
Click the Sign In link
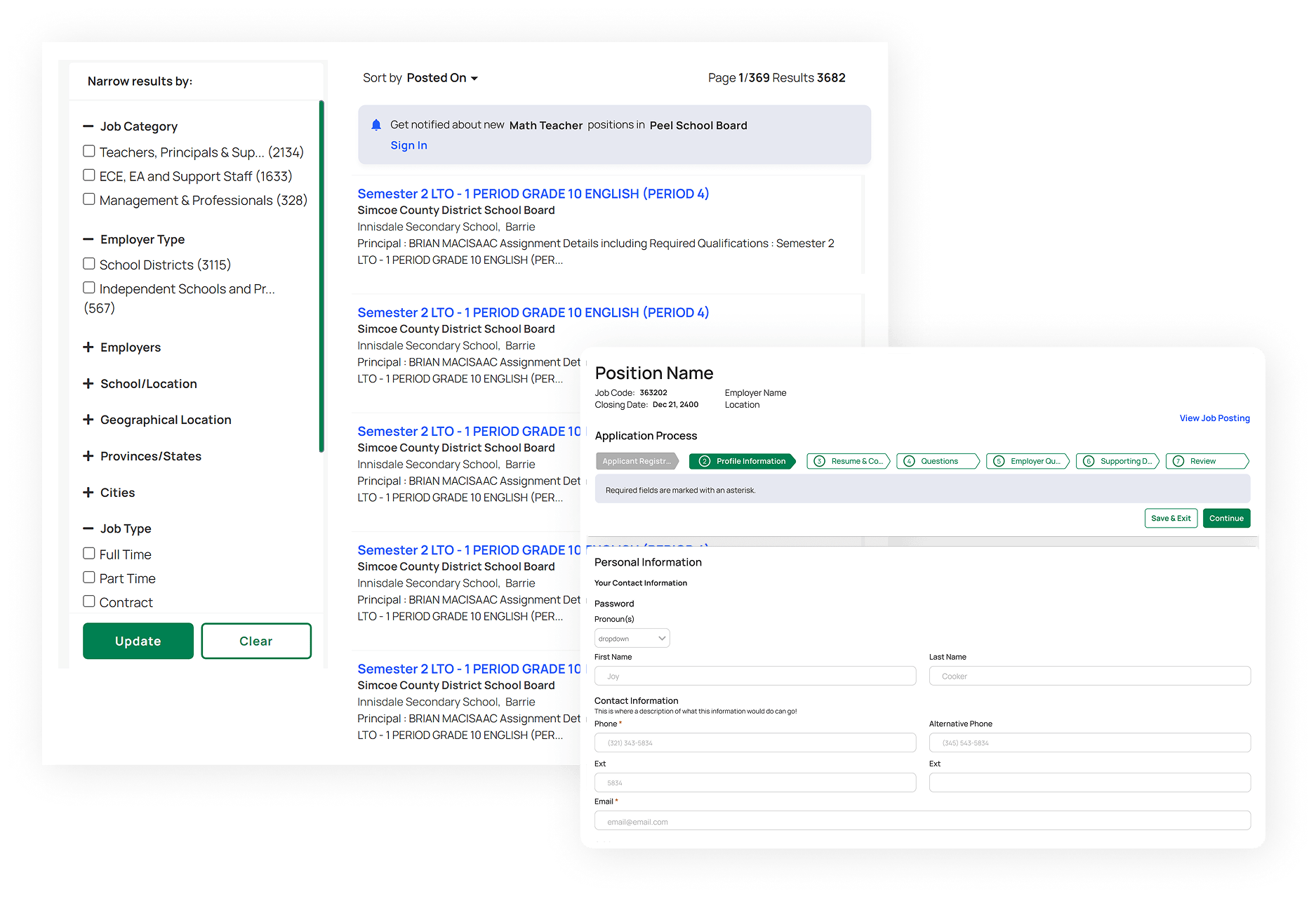pyautogui.click(x=408, y=145)
